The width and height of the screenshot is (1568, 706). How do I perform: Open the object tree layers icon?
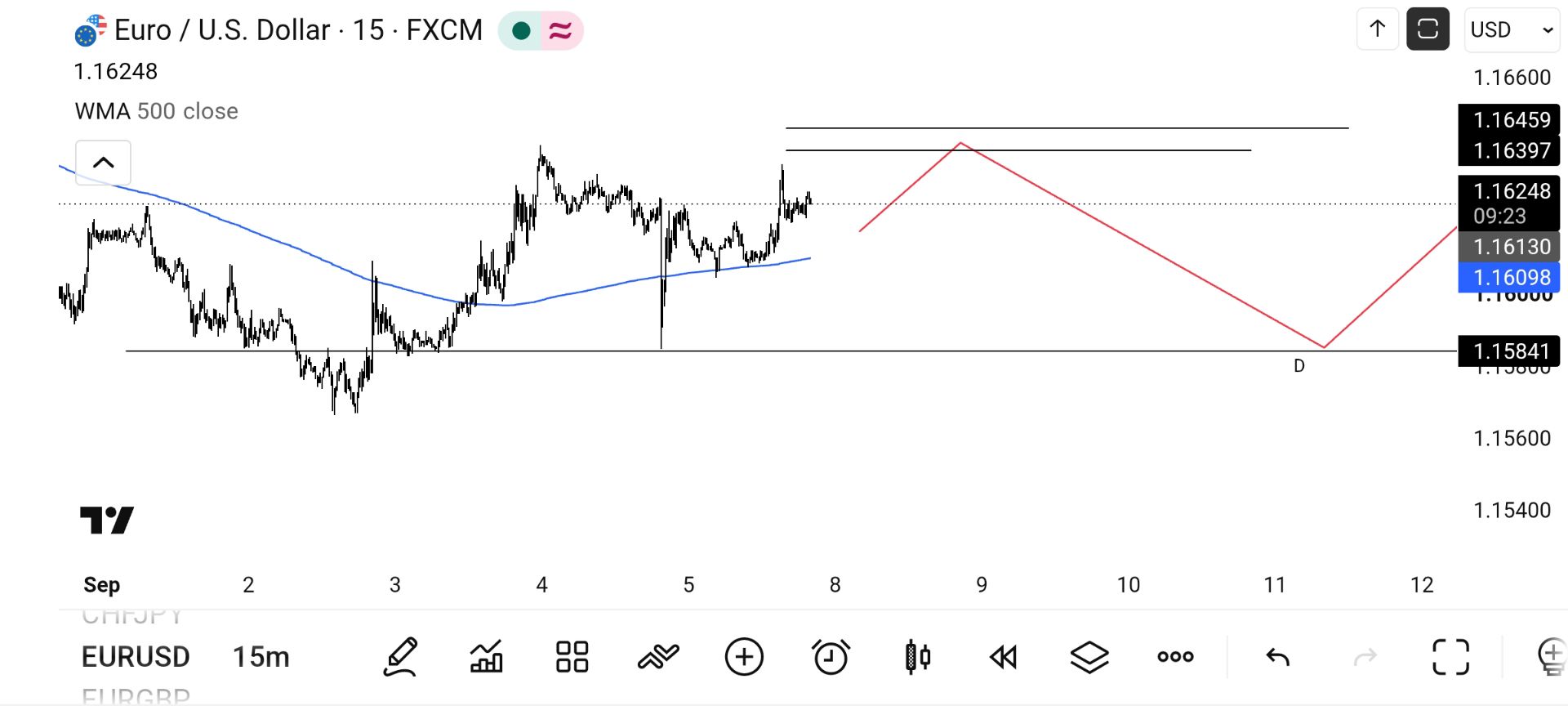tap(1089, 657)
